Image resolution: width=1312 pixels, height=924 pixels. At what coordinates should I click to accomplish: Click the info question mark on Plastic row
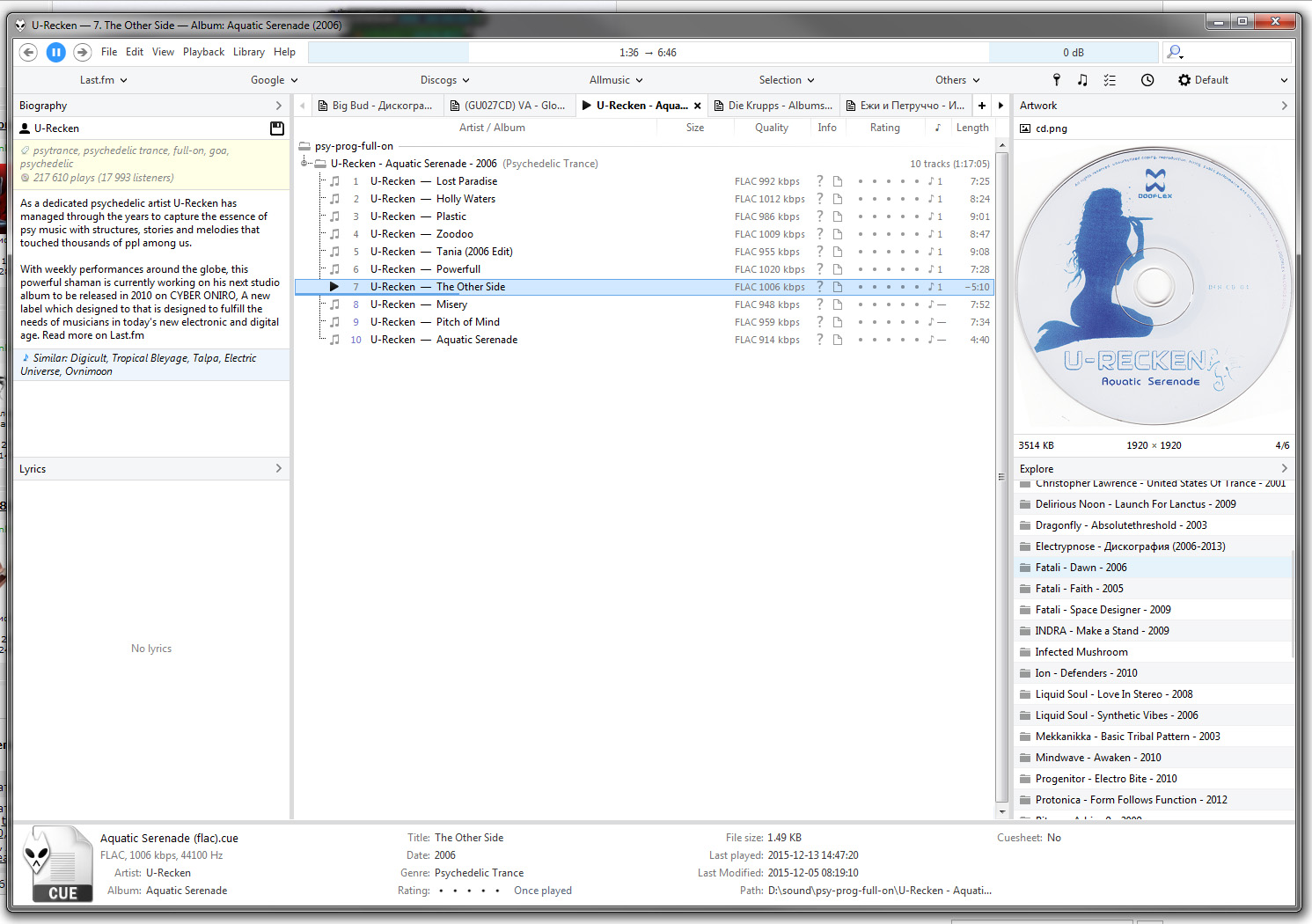pyautogui.click(x=819, y=216)
